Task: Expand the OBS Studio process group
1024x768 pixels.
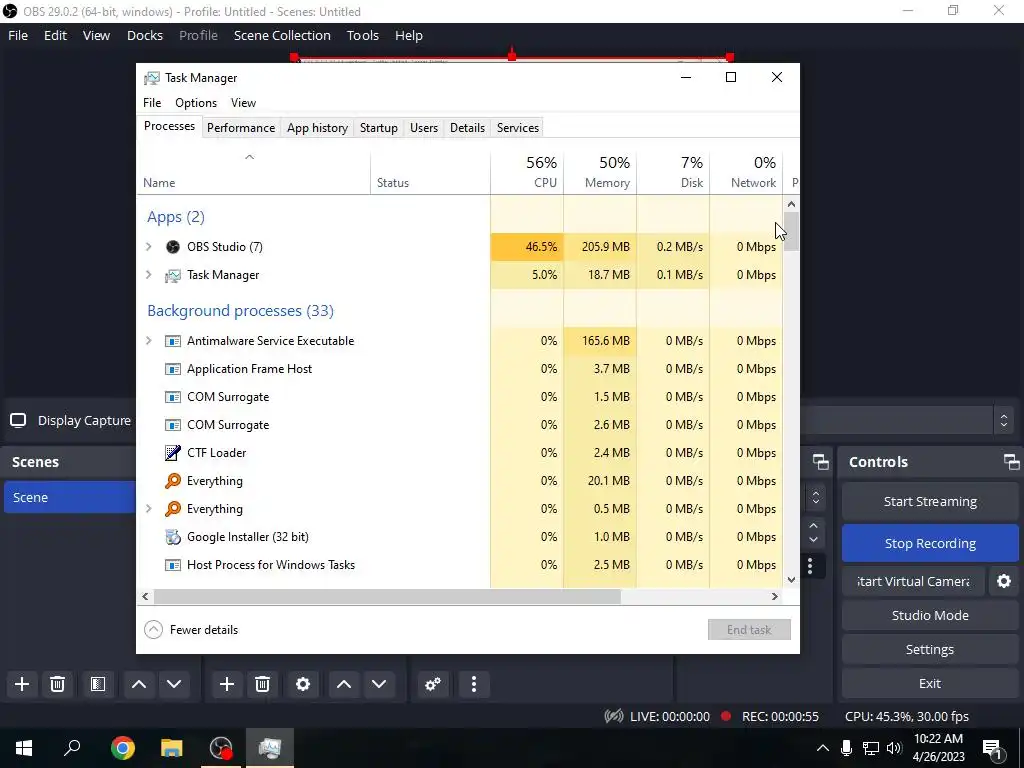Action: pos(148,246)
